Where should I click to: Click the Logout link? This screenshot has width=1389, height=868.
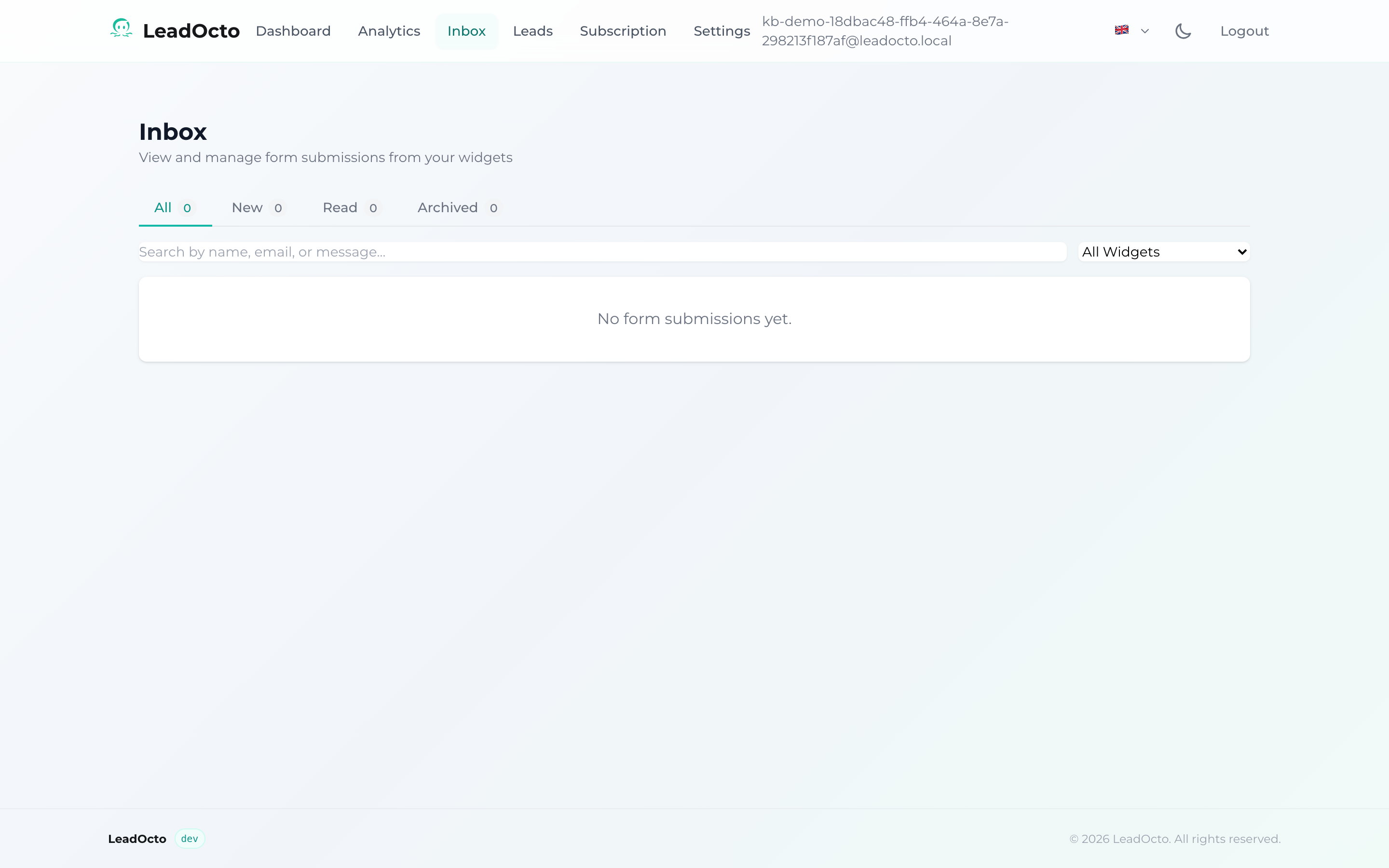1244,31
